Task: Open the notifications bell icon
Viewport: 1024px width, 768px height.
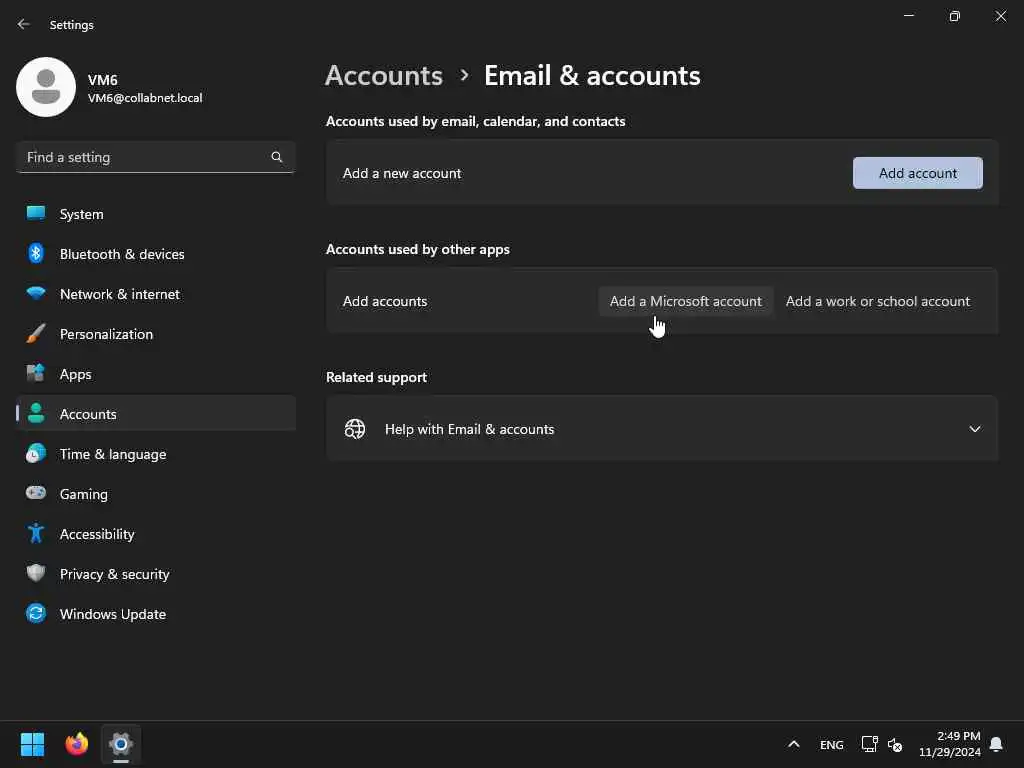Action: pyautogui.click(x=996, y=744)
